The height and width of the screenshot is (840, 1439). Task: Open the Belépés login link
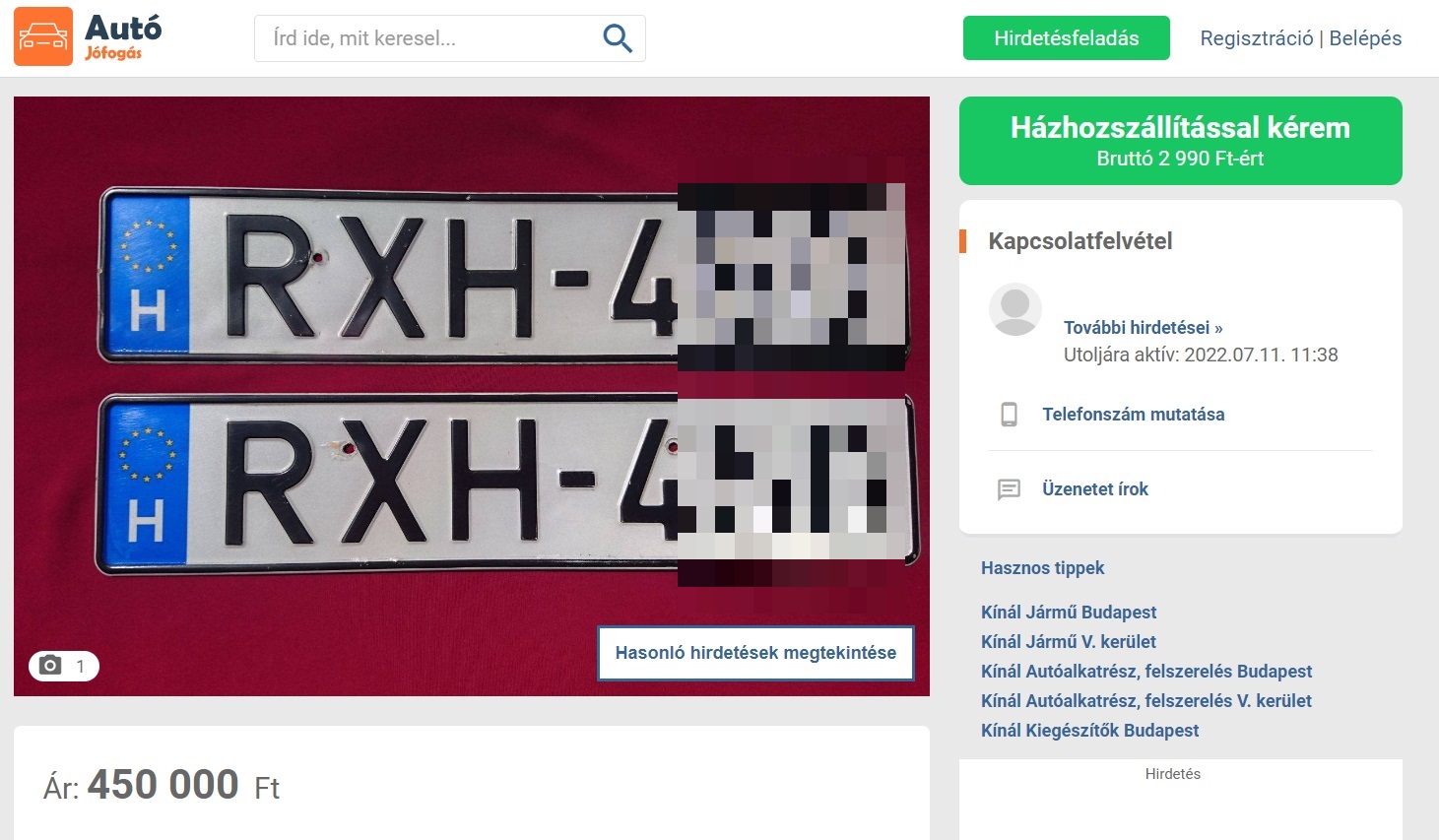click(1365, 38)
